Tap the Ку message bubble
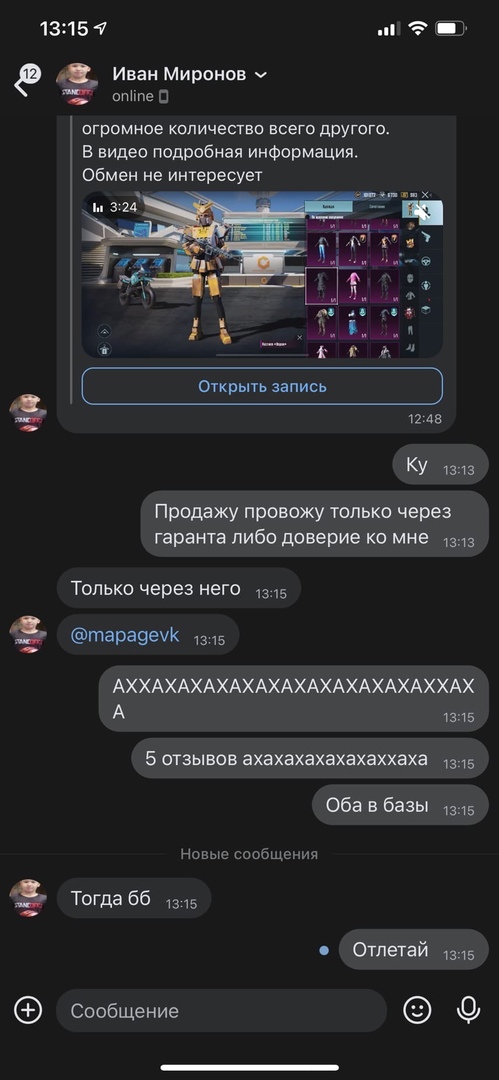The width and height of the screenshot is (499, 1080). point(440,465)
